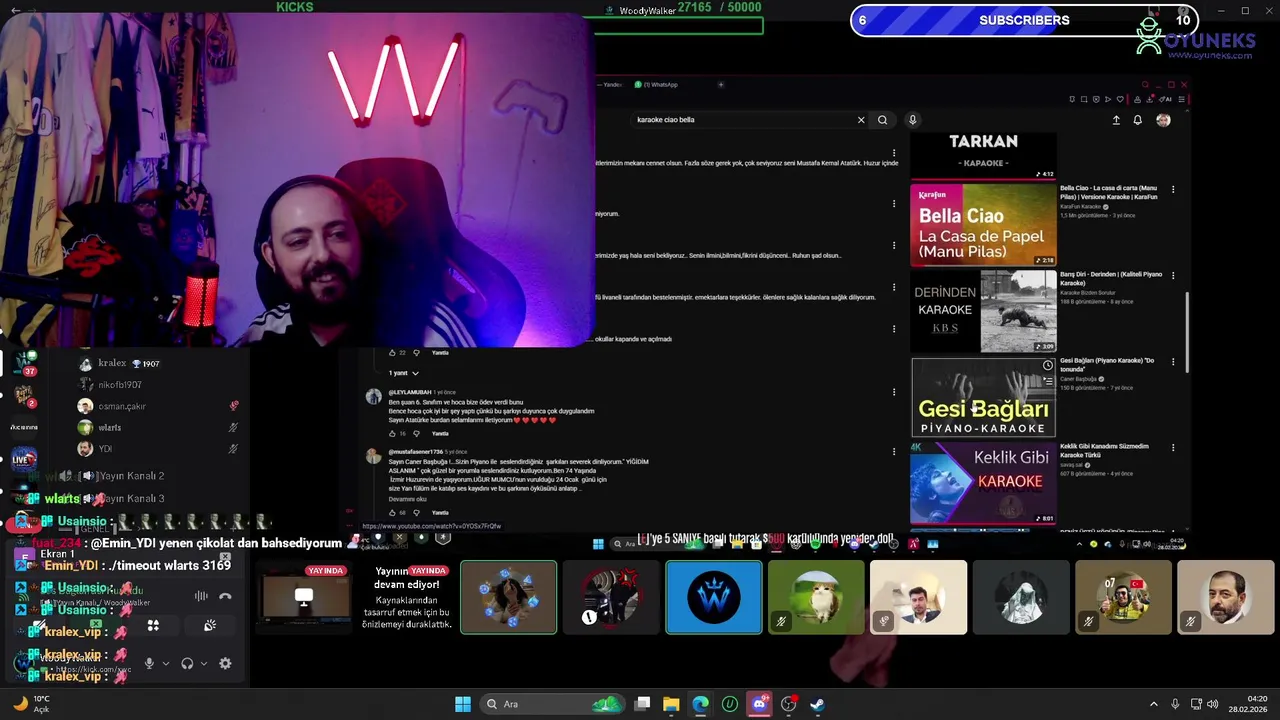Viewport: 1280px width, 720px height.
Task: Open Discord soundboard button
Action: coord(210,626)
